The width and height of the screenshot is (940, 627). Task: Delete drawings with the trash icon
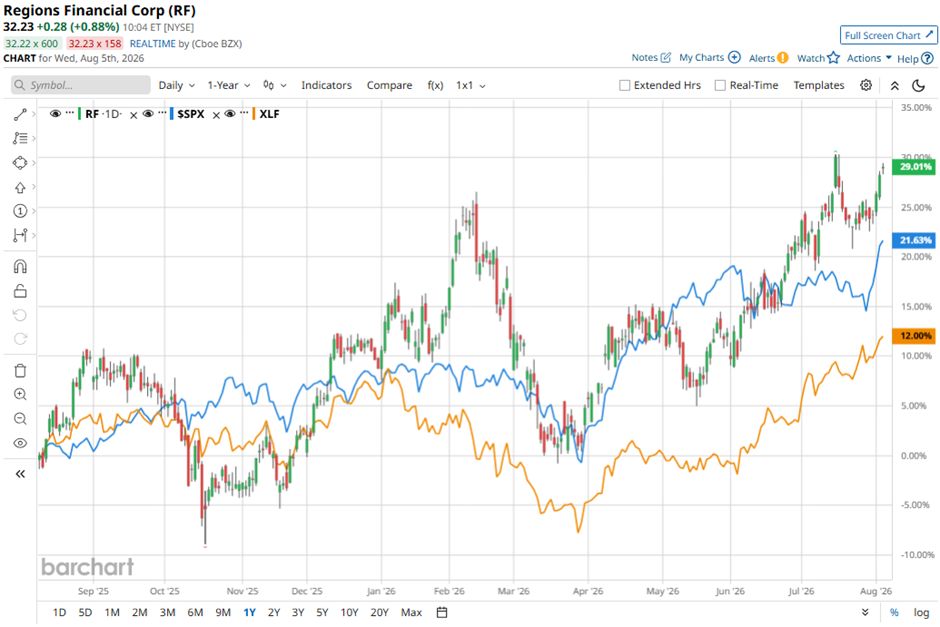20,370
